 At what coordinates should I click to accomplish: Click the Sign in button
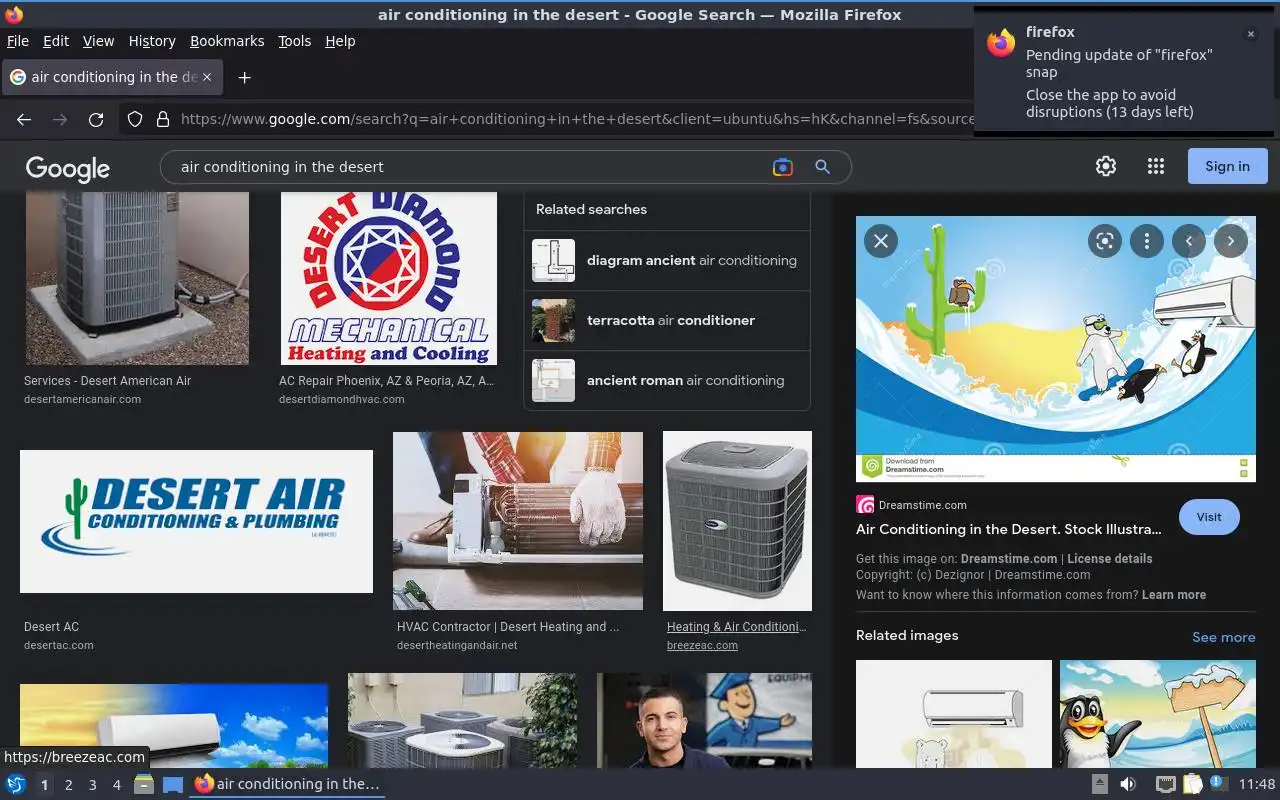[x=1228, y=166]
